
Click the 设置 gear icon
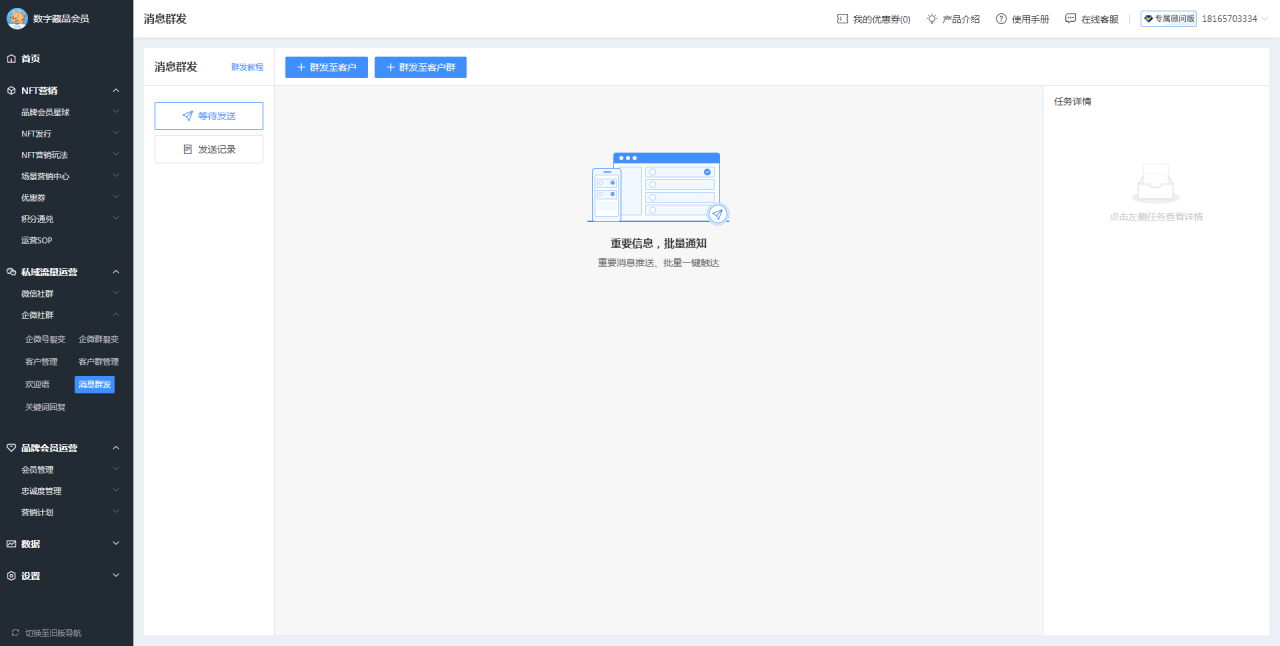click(x=12, y=575)
